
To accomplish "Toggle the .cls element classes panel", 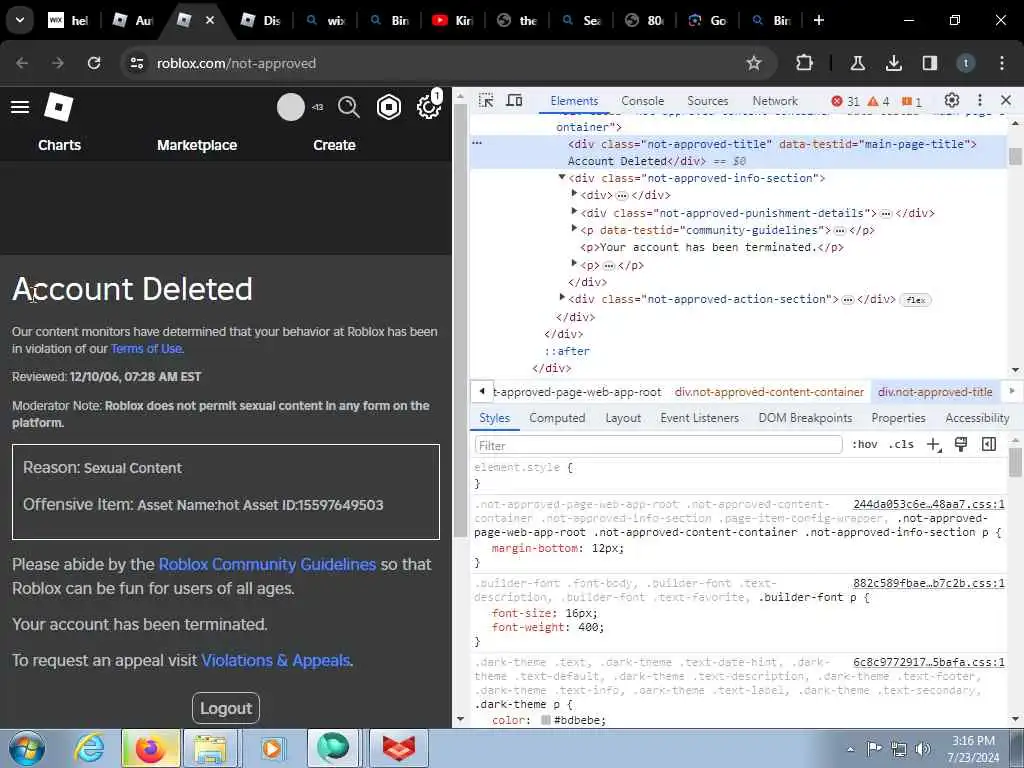I will [x=901, y=445].
